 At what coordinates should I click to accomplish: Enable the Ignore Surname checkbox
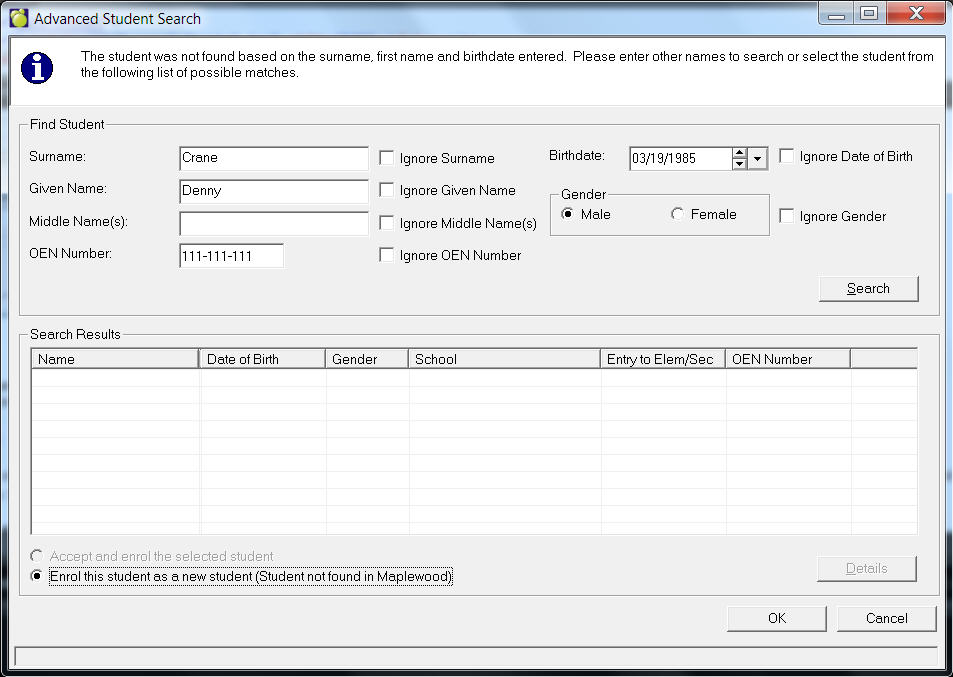[x=387, y=158]
